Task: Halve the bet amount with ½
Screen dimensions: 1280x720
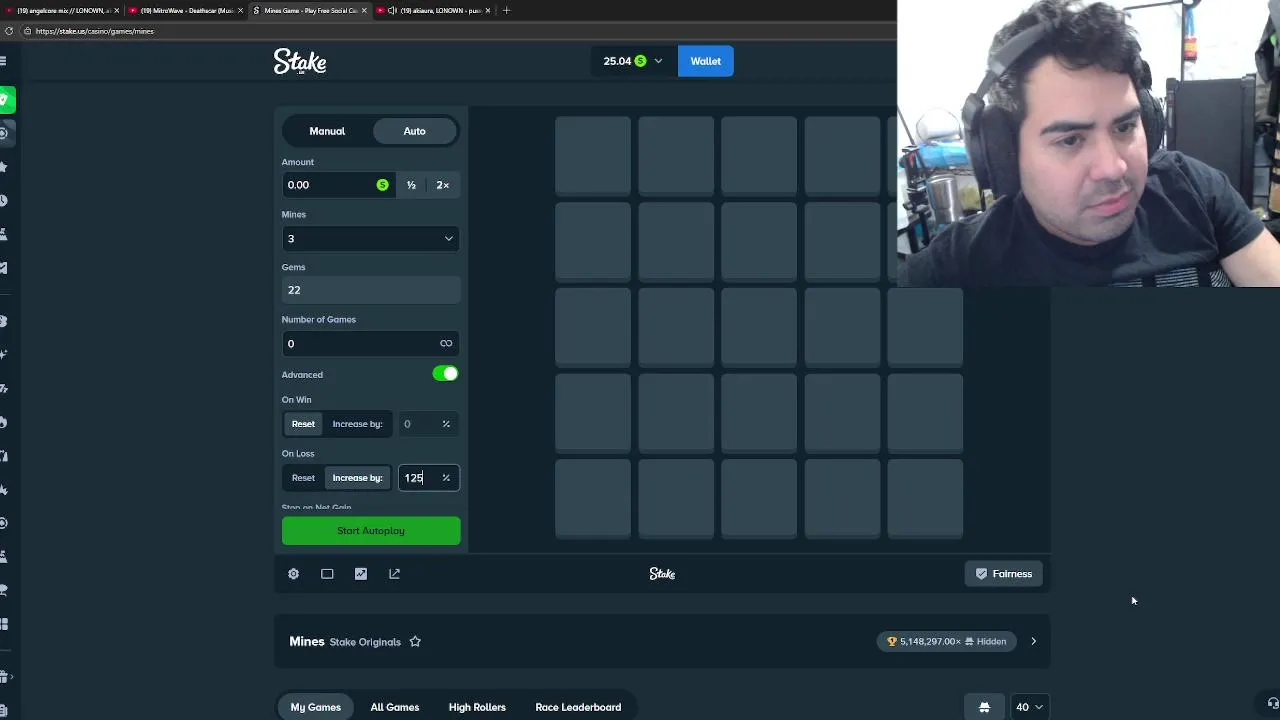Action: click(411, 185)
